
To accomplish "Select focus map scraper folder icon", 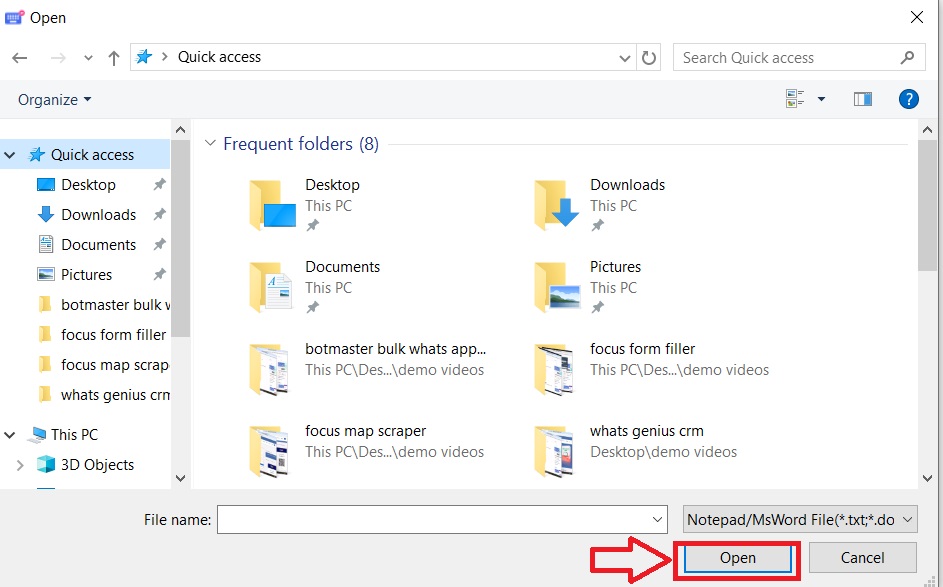I will coord(269,451).
